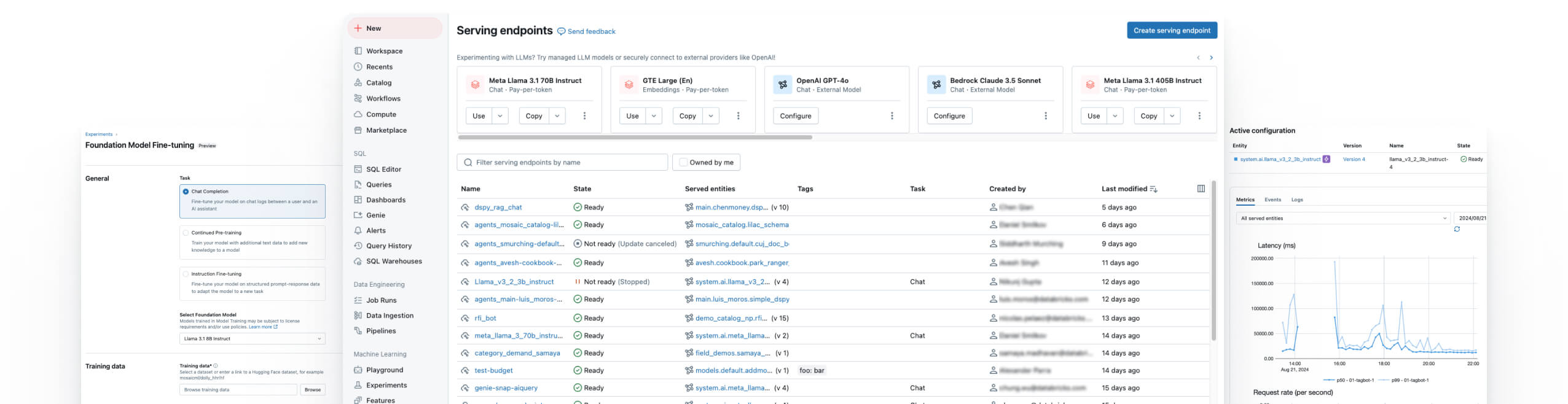Viewport: 1568px width, 404px height.
Task: Open kebab menu on Meta Llama 3.1 70B card
Action: coord(584,116)
